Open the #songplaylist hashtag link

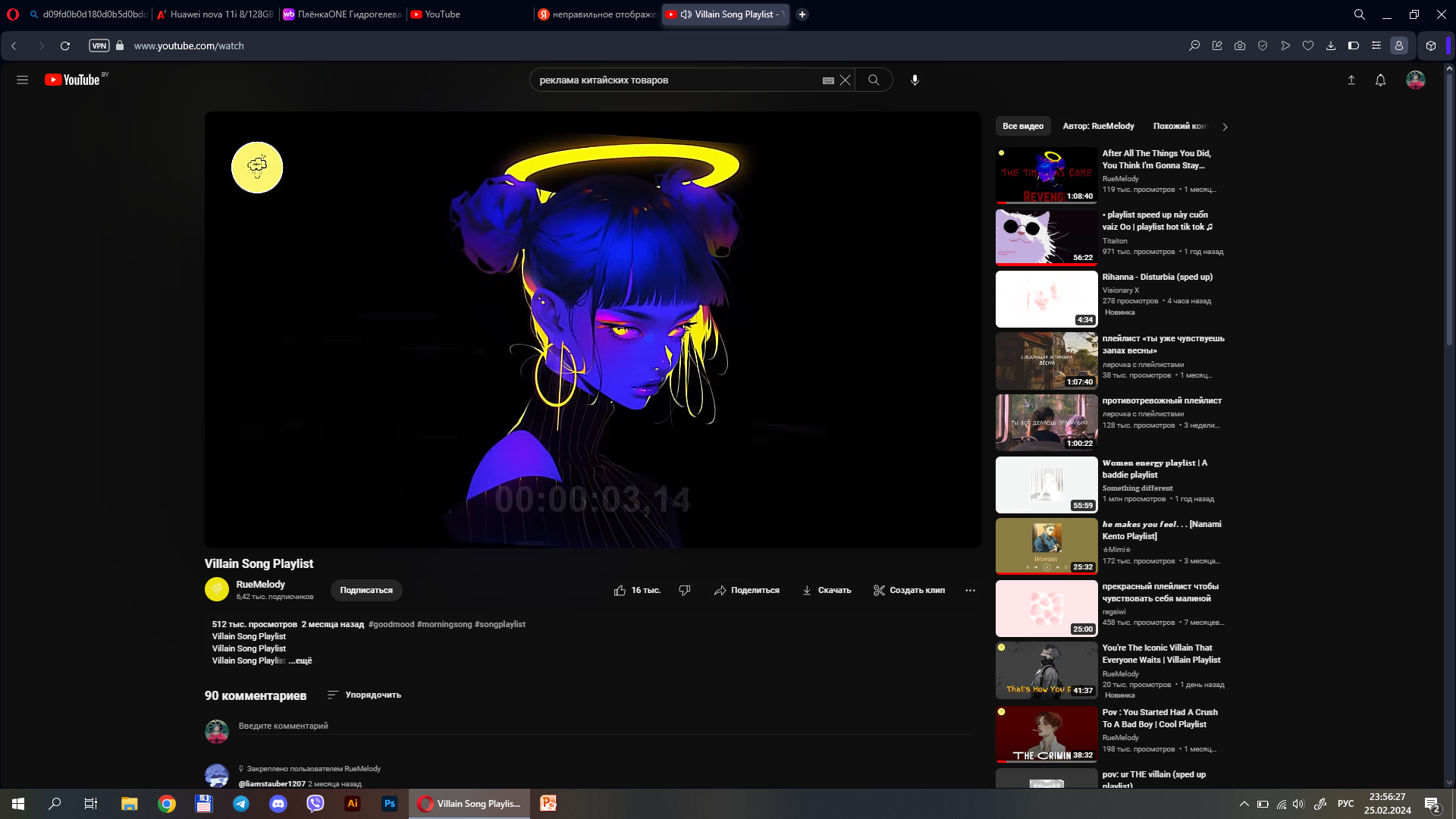click(500, 624)
